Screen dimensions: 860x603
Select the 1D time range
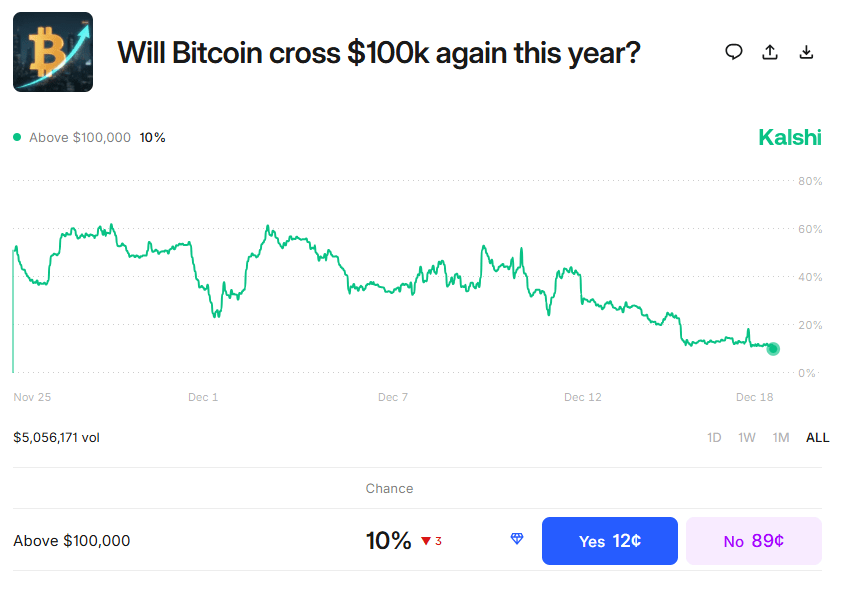pyautogui.click(x=714, y=437)
